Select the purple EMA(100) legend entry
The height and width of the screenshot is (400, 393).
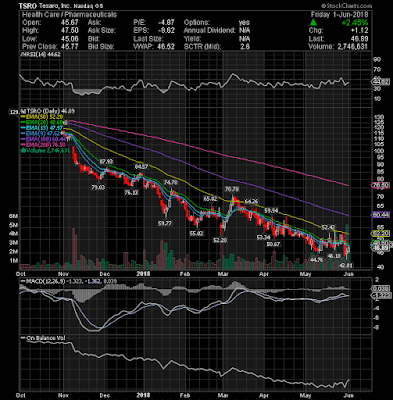pos(44,140)
